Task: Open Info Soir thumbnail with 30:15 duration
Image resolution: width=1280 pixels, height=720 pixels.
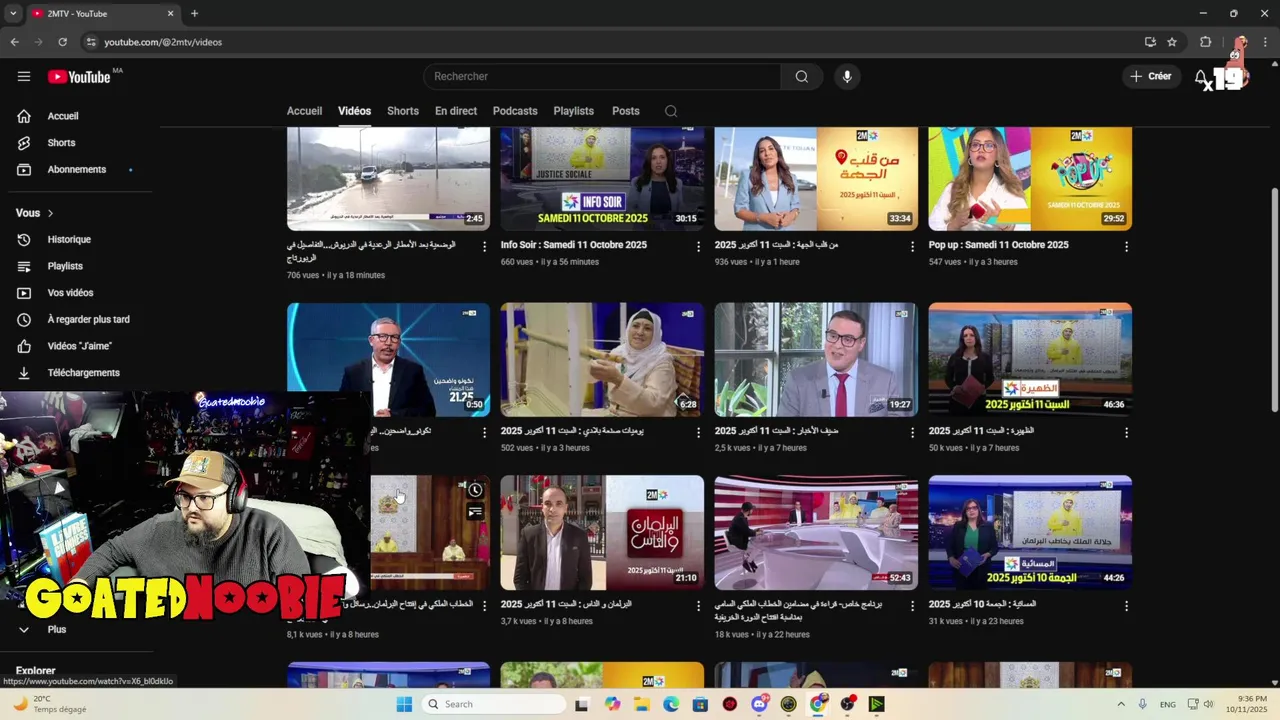Action: [x=603, y=179]
